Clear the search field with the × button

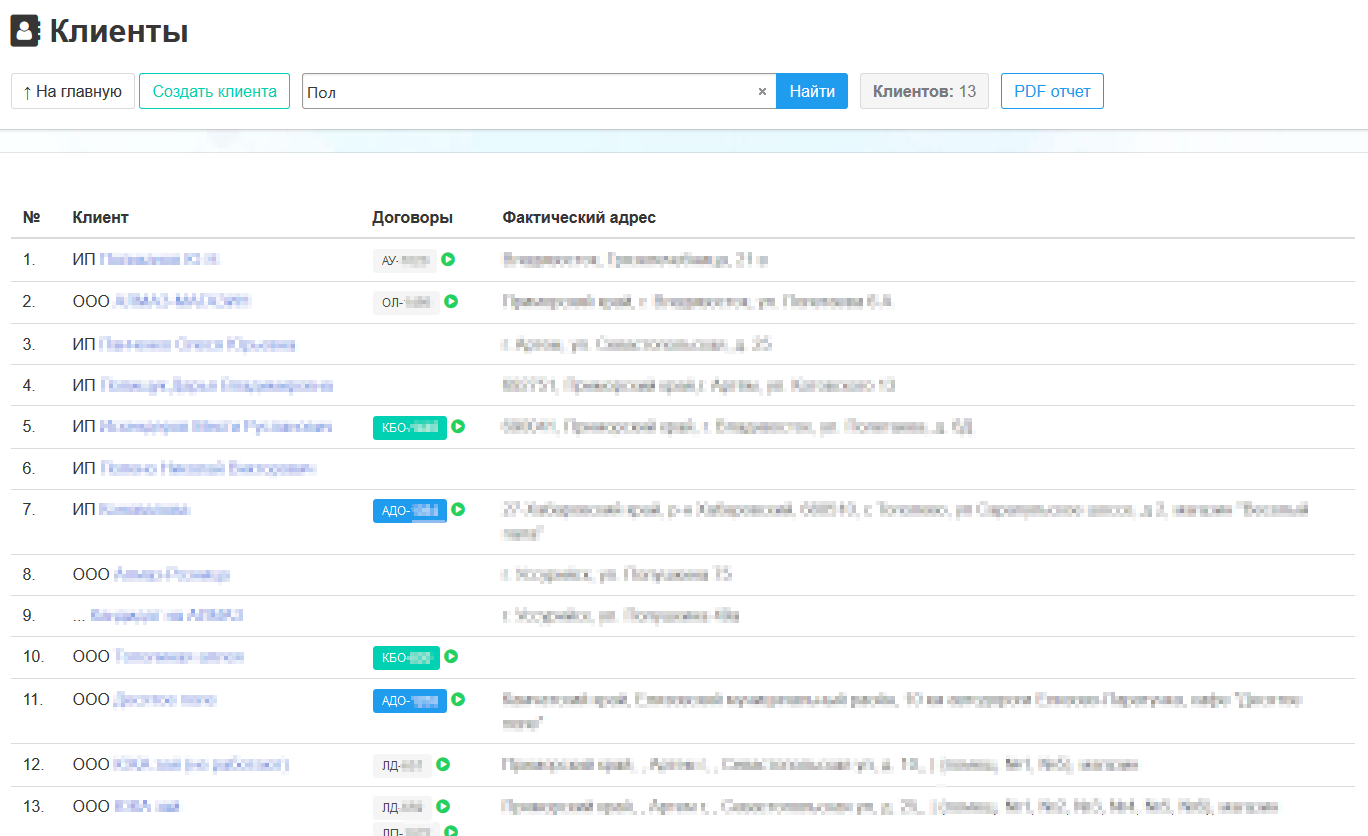pyautogui.click(x=762, y=91)
